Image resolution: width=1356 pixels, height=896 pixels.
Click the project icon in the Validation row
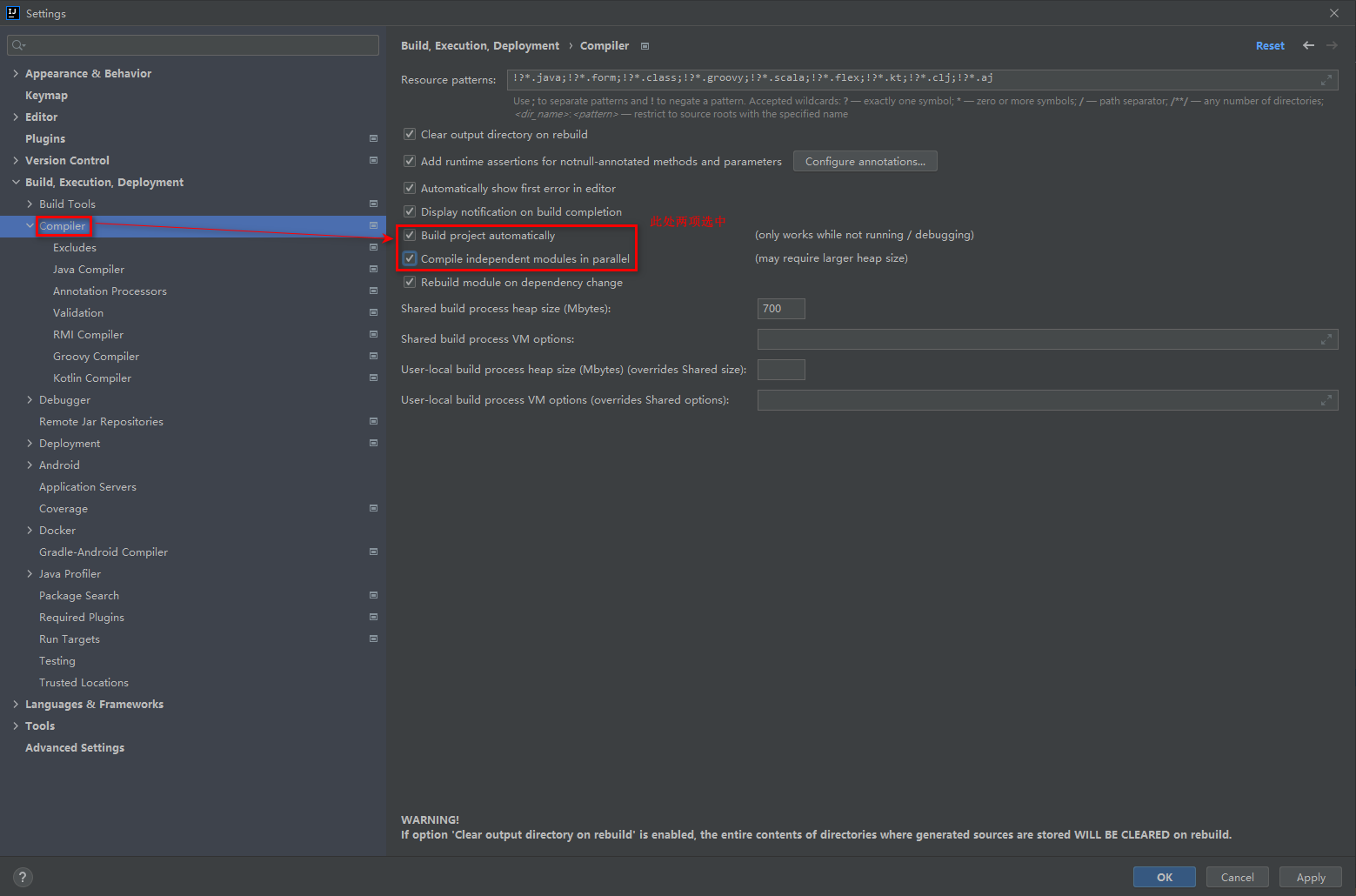point(373,312)
